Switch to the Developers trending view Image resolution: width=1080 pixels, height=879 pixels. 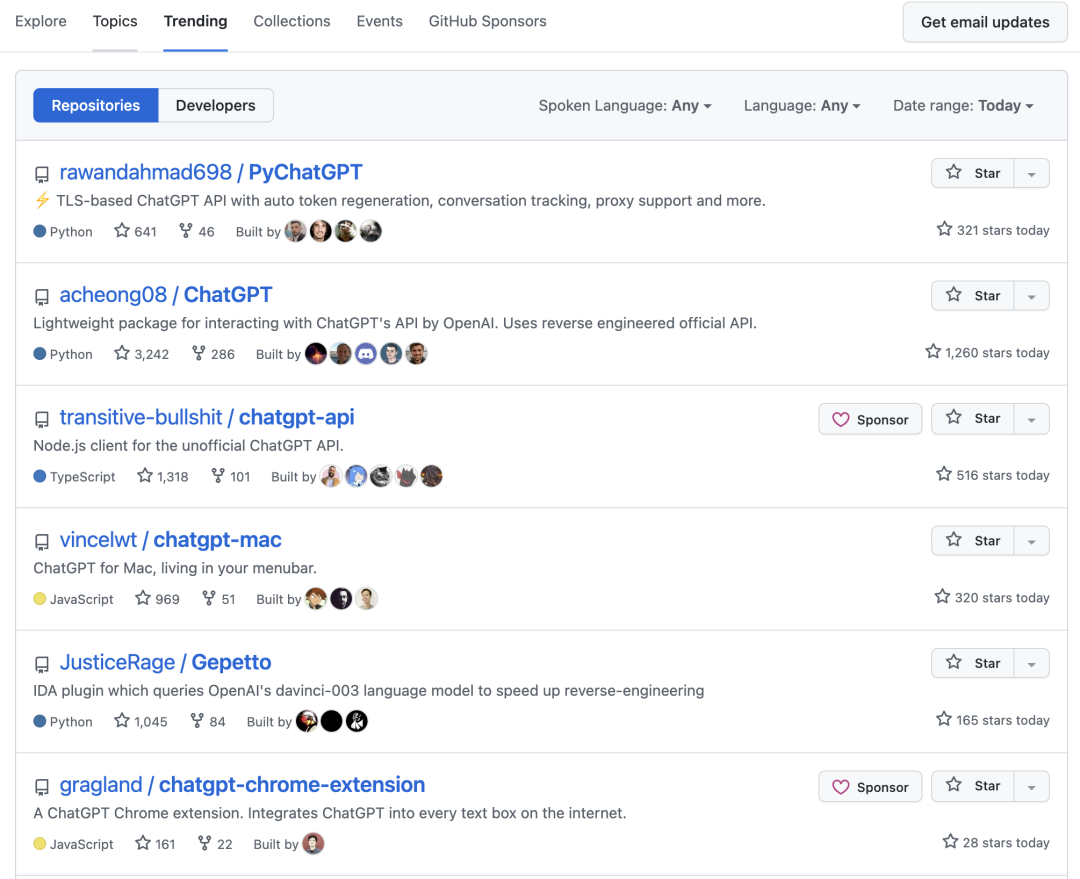216,105
